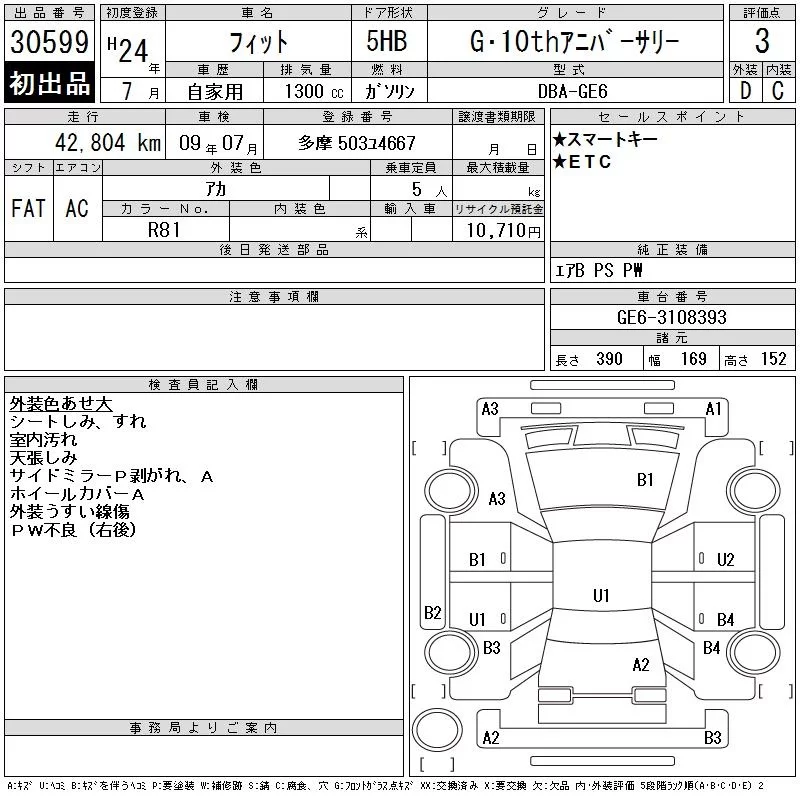
Task: Click the lot number 30599
Action: pos(49,42)
